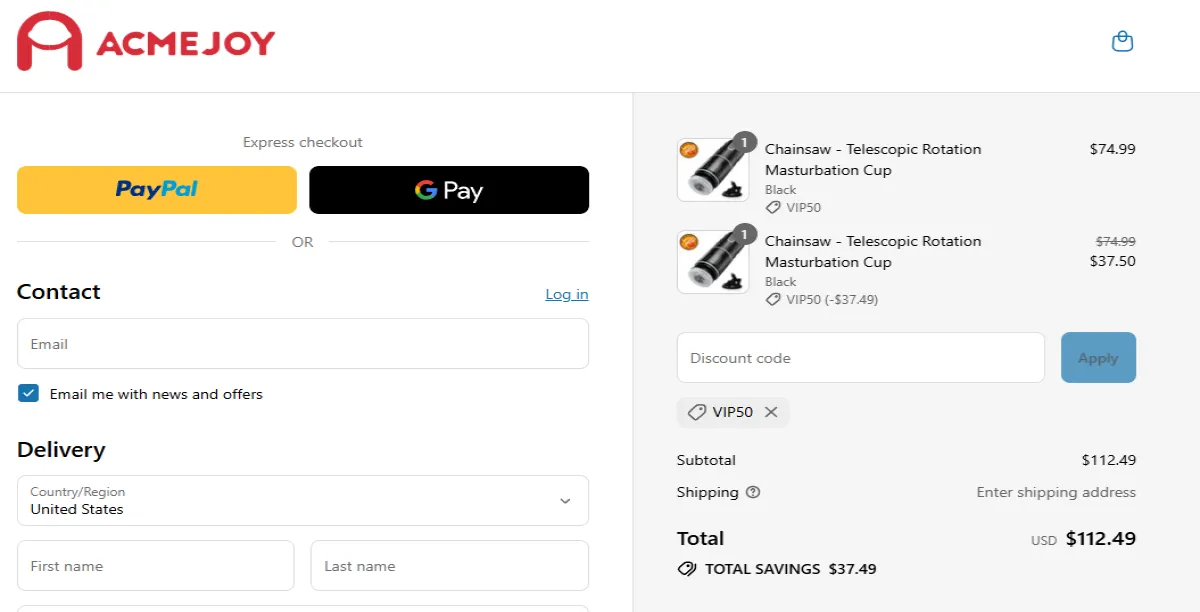This screenshot has width=1200, height=612.
Task: Click the second discounted Chainsaw product thumbnail
Action: point(713,261)
